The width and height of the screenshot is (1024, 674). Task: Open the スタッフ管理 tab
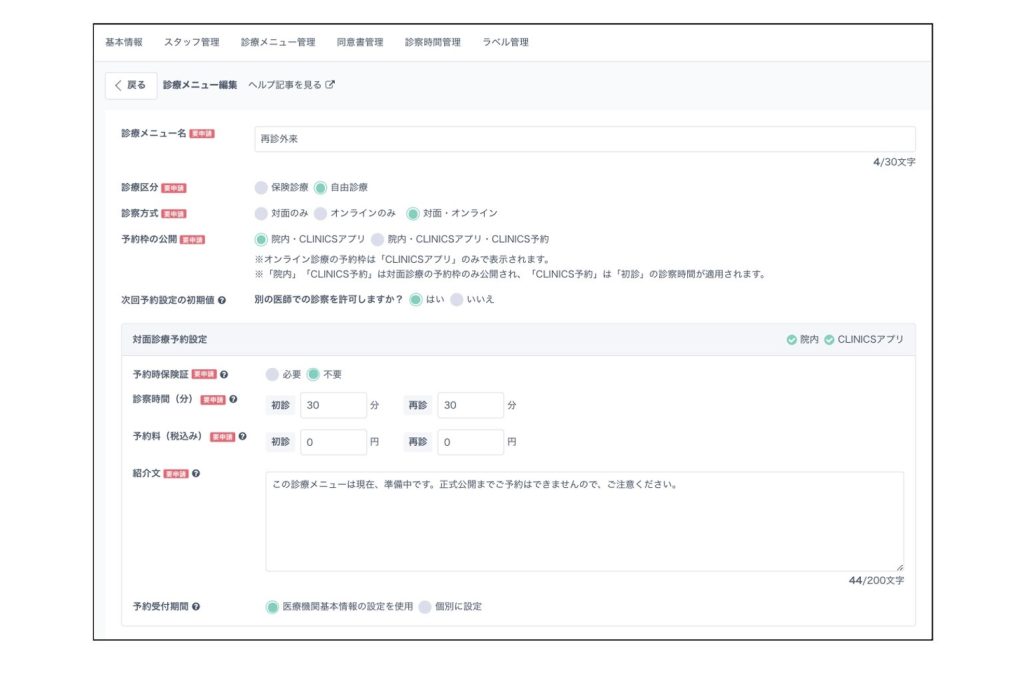tap(191, 42)
